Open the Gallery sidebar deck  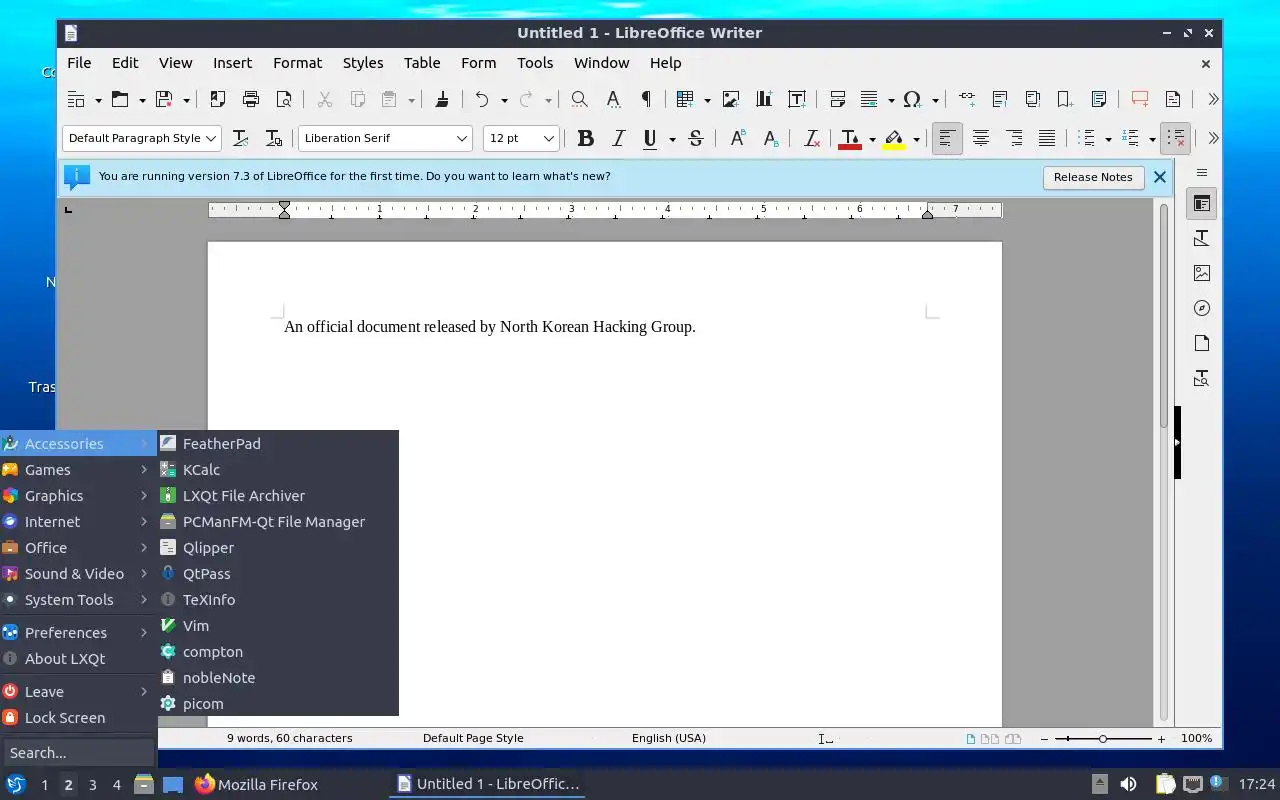[1202, 274]
